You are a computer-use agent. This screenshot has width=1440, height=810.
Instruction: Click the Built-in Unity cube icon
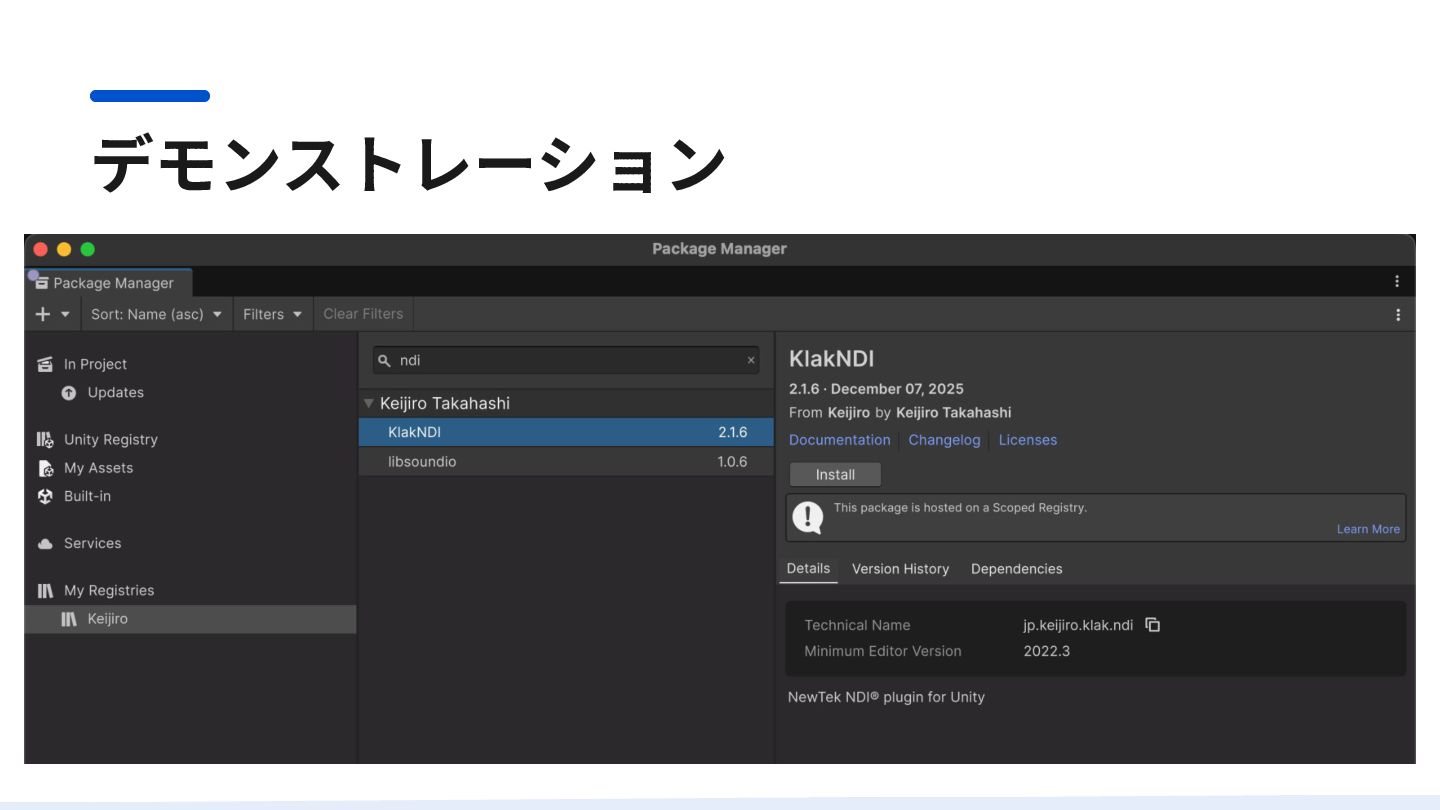click(x=45, y=496)
